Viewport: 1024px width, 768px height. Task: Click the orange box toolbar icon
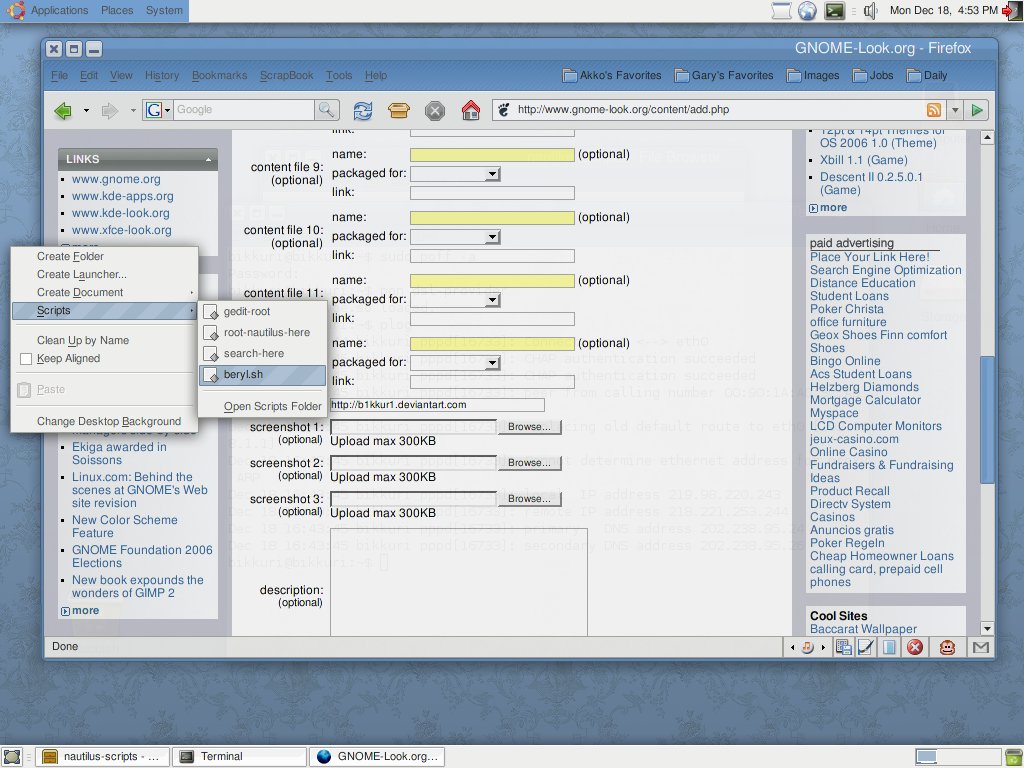point(398,110)
